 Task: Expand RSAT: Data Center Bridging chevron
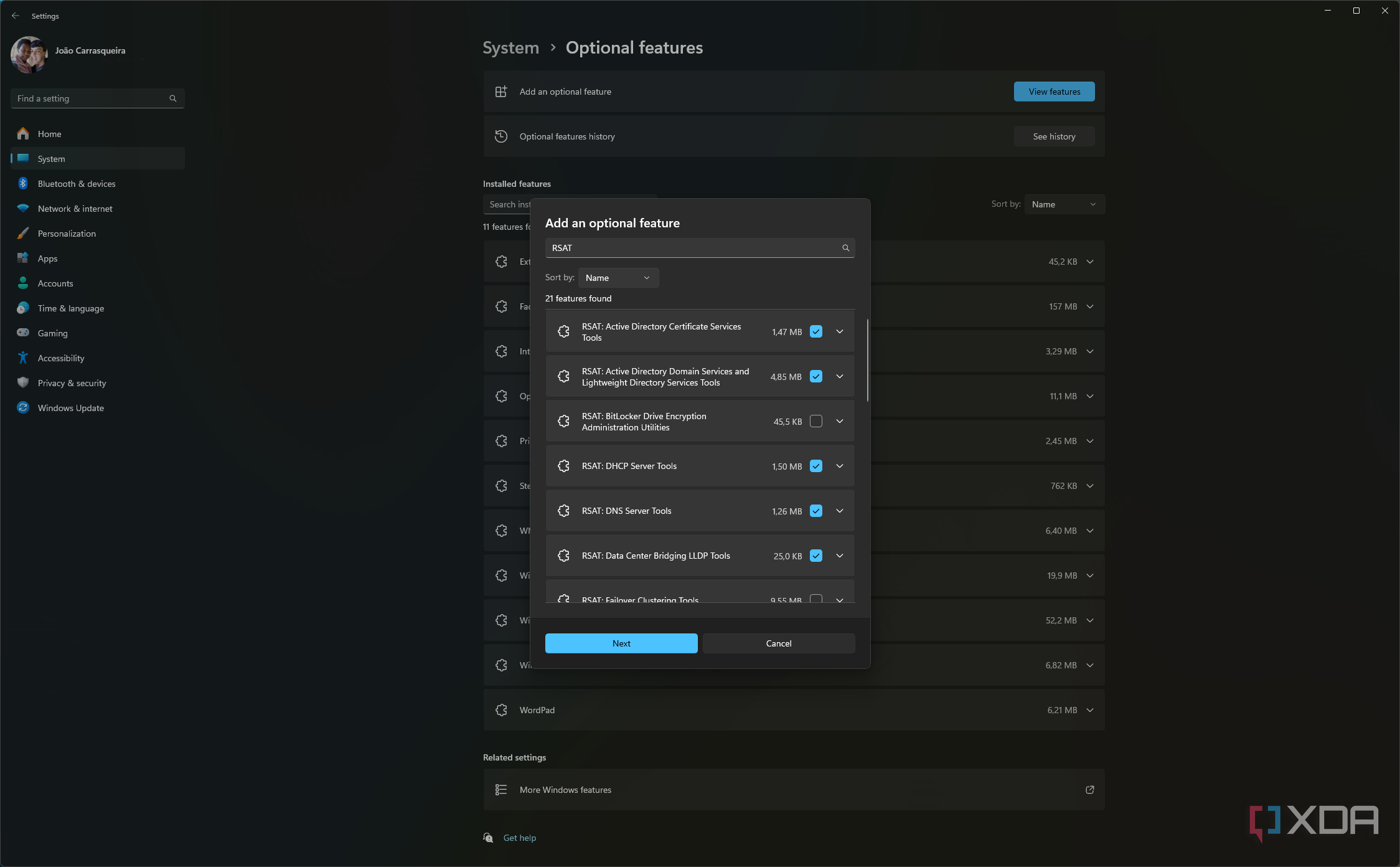pos(840,556)
